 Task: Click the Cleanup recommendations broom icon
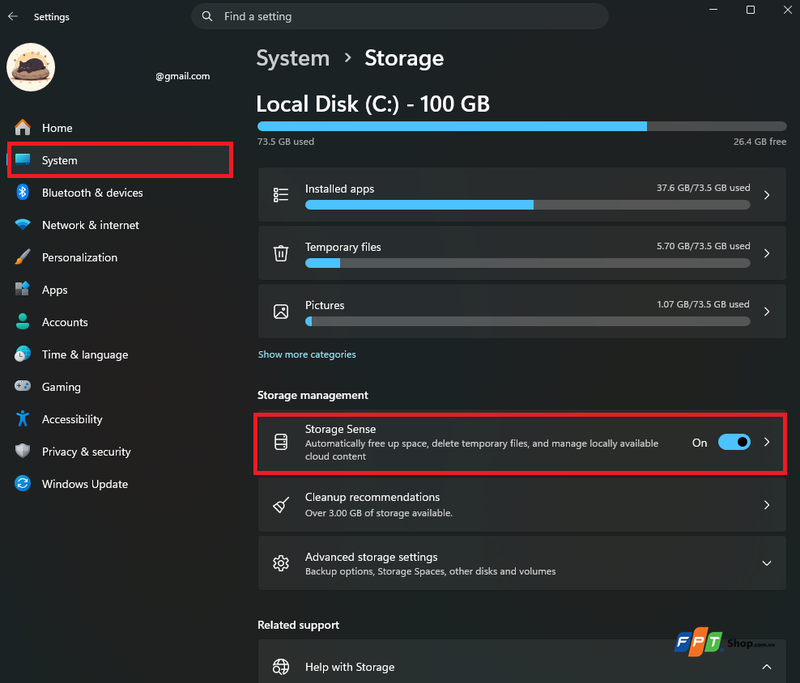click(x=281, y=505)
